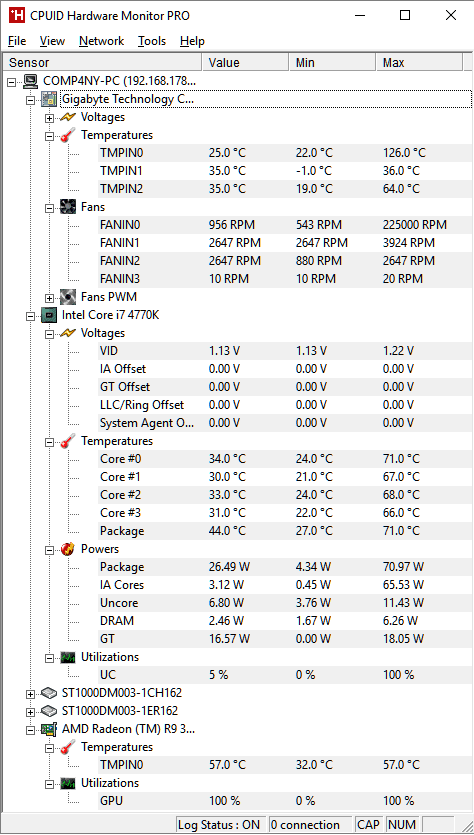This screenshot has height=835, width=474.
Task: Collapse the Powers node
Action: [50, 550]
